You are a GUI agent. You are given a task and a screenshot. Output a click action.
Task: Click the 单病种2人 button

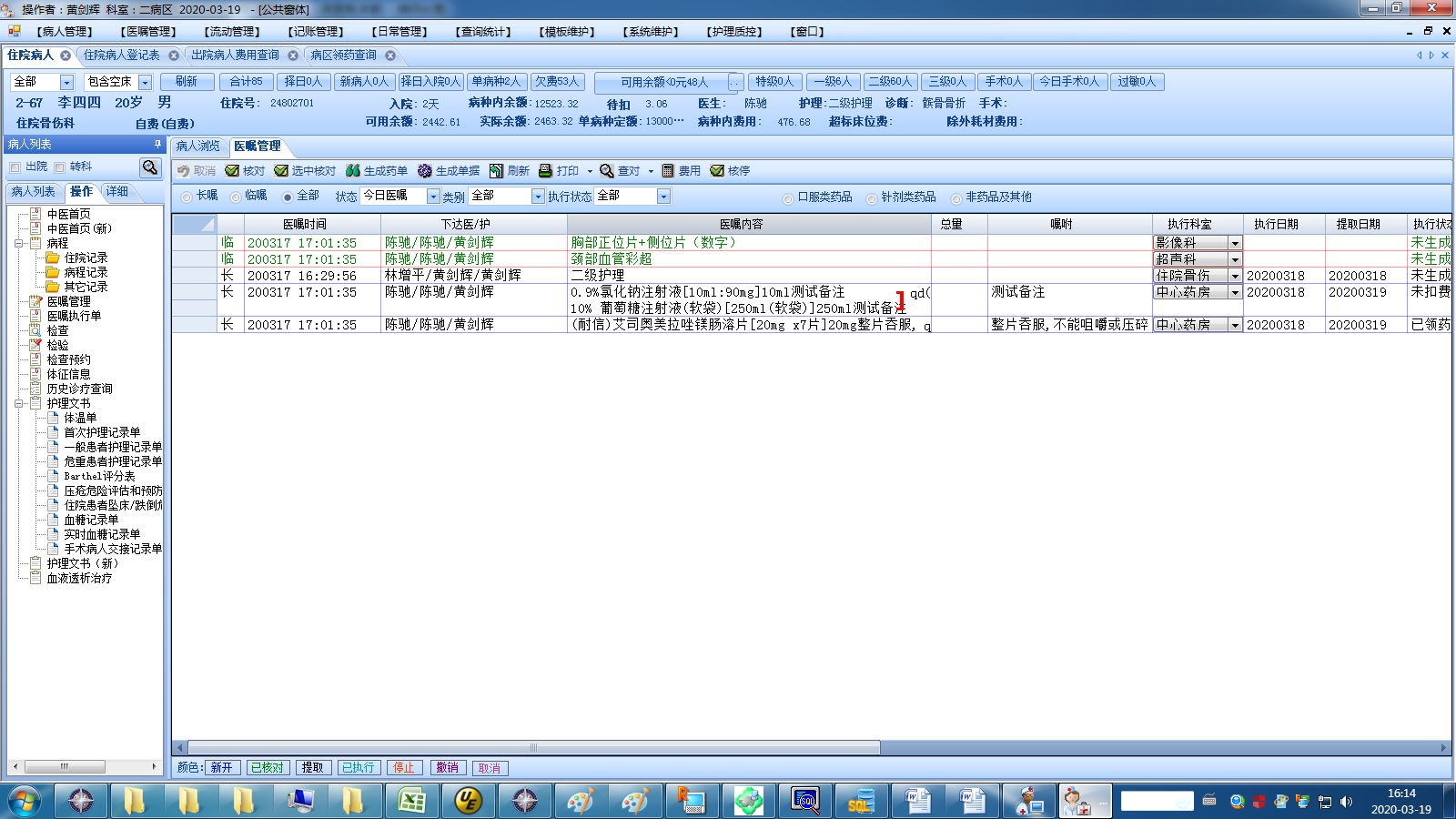496,82
